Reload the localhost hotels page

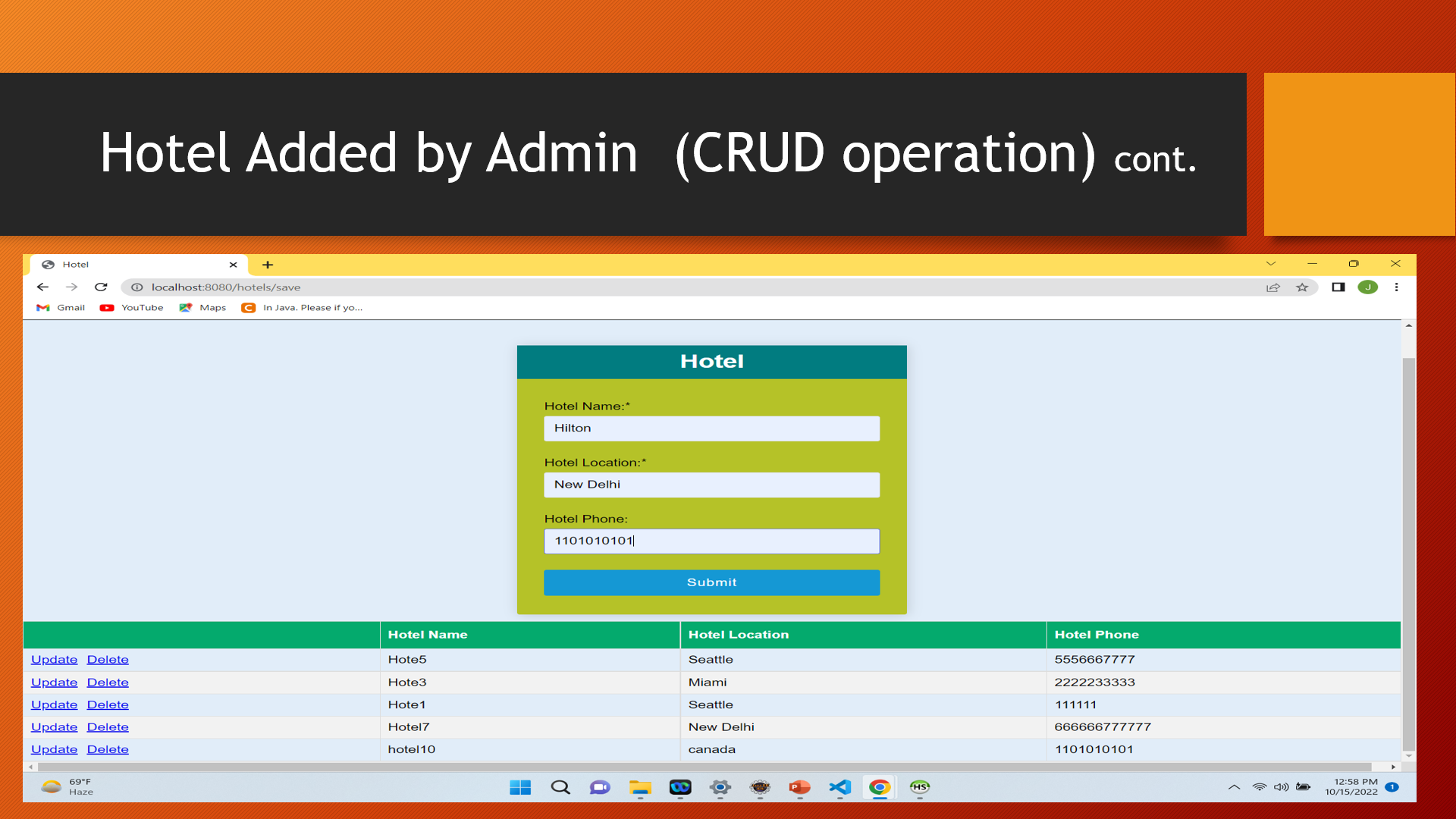point(101,287)
